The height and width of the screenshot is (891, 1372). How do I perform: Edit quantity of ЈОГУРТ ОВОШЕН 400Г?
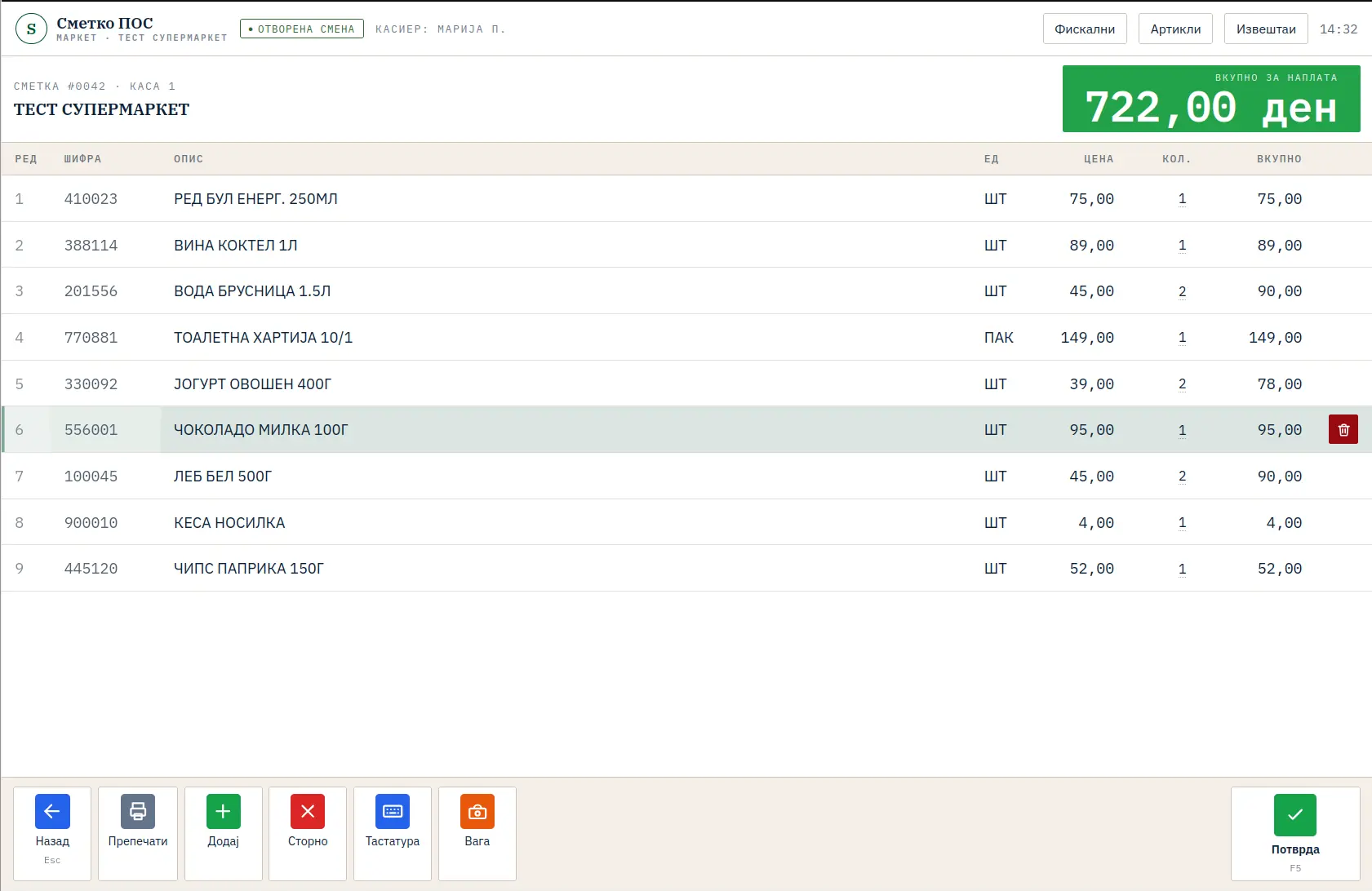point(1182,384)
